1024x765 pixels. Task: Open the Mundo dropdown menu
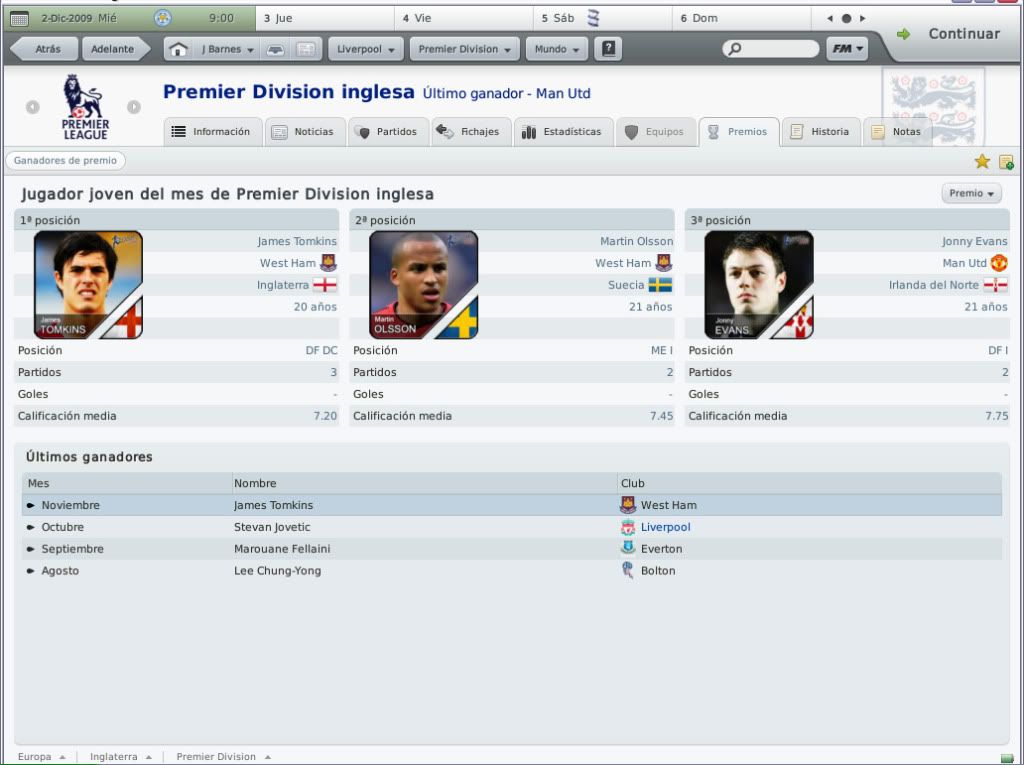pos(556,49)
